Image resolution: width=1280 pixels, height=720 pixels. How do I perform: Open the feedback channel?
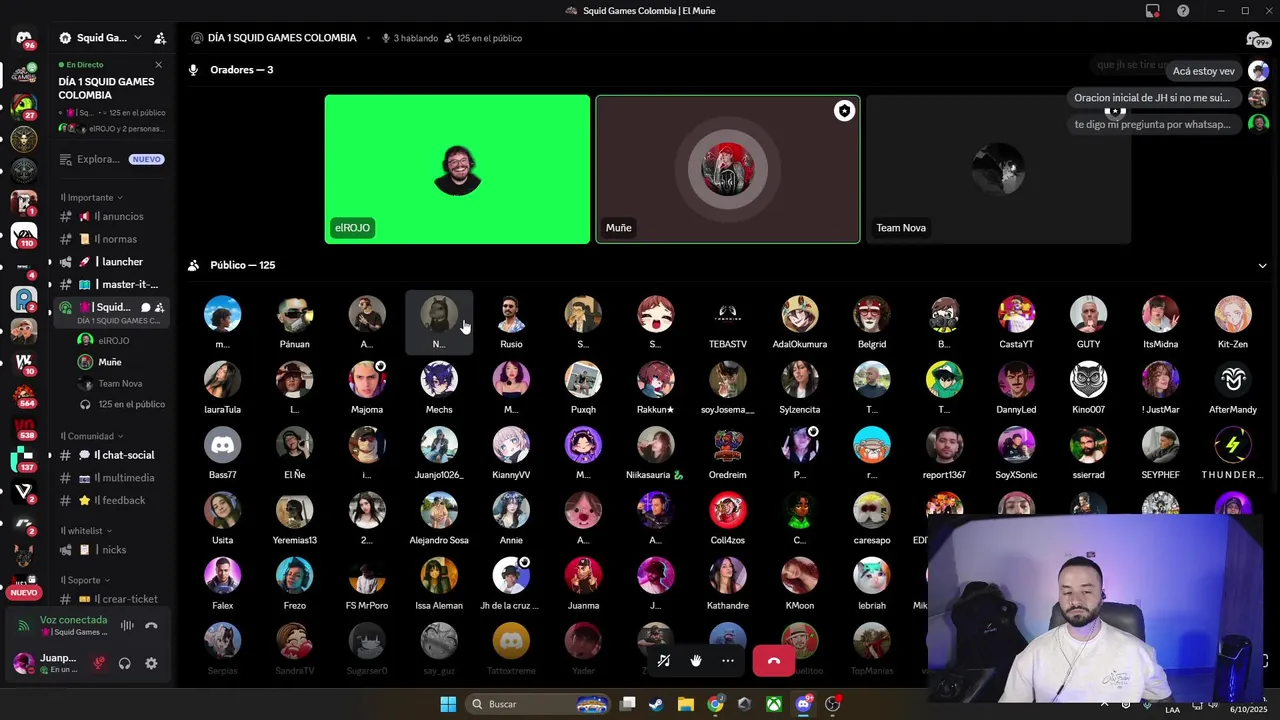[111, 500]
